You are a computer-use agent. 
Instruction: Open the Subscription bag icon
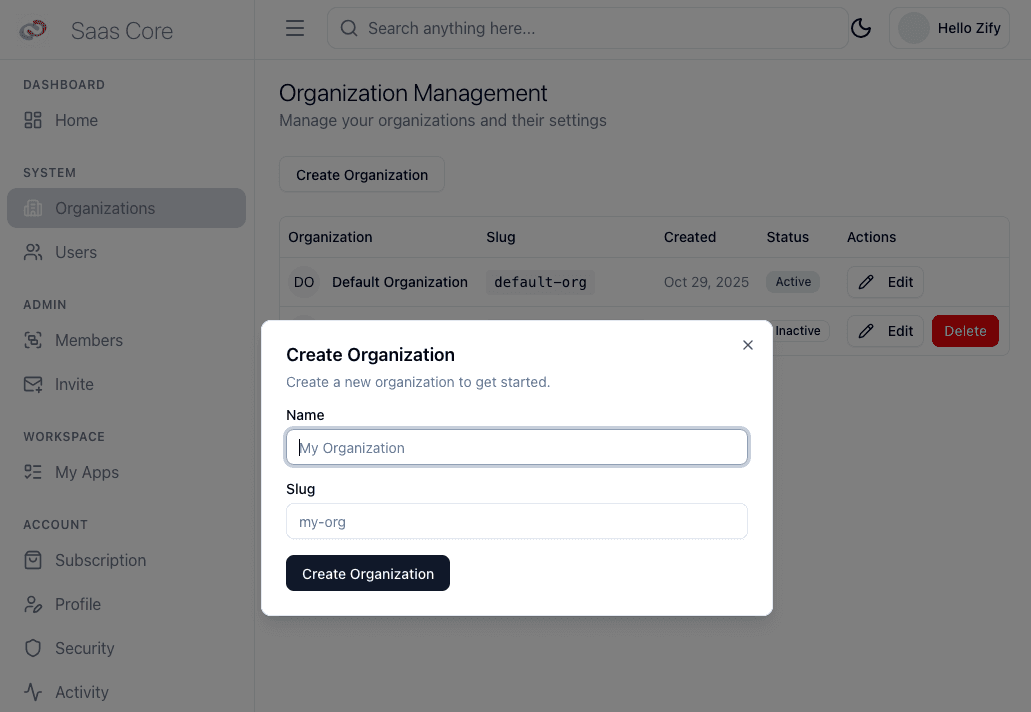click(33, 560)
